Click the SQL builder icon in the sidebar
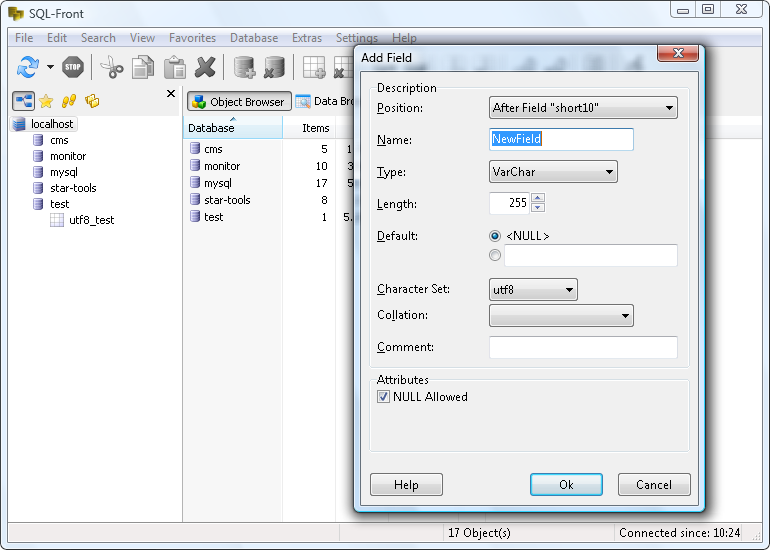Image resolution: width=770 pixels, height=550 pixels. pos(92,101)
